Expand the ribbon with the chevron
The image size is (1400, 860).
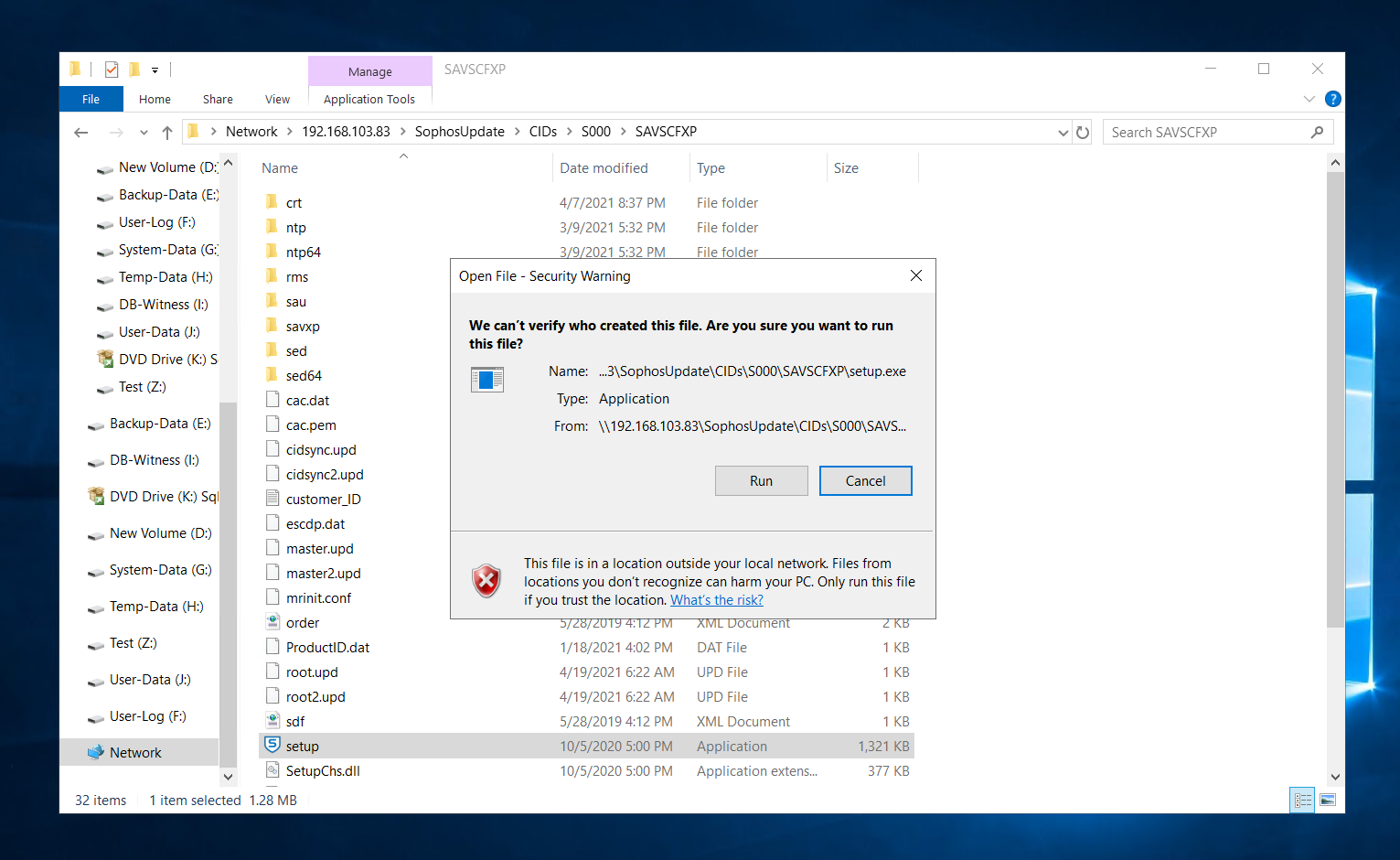click(x=1309, y=99)
